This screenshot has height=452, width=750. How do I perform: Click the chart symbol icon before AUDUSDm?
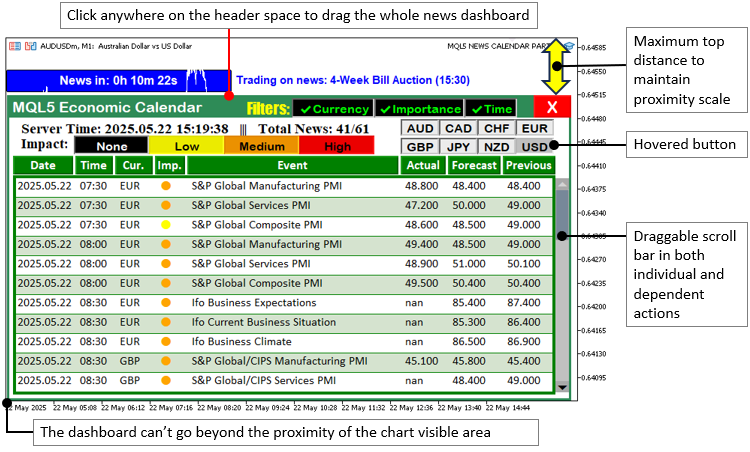pyautogui.click(x=31, y=46)
